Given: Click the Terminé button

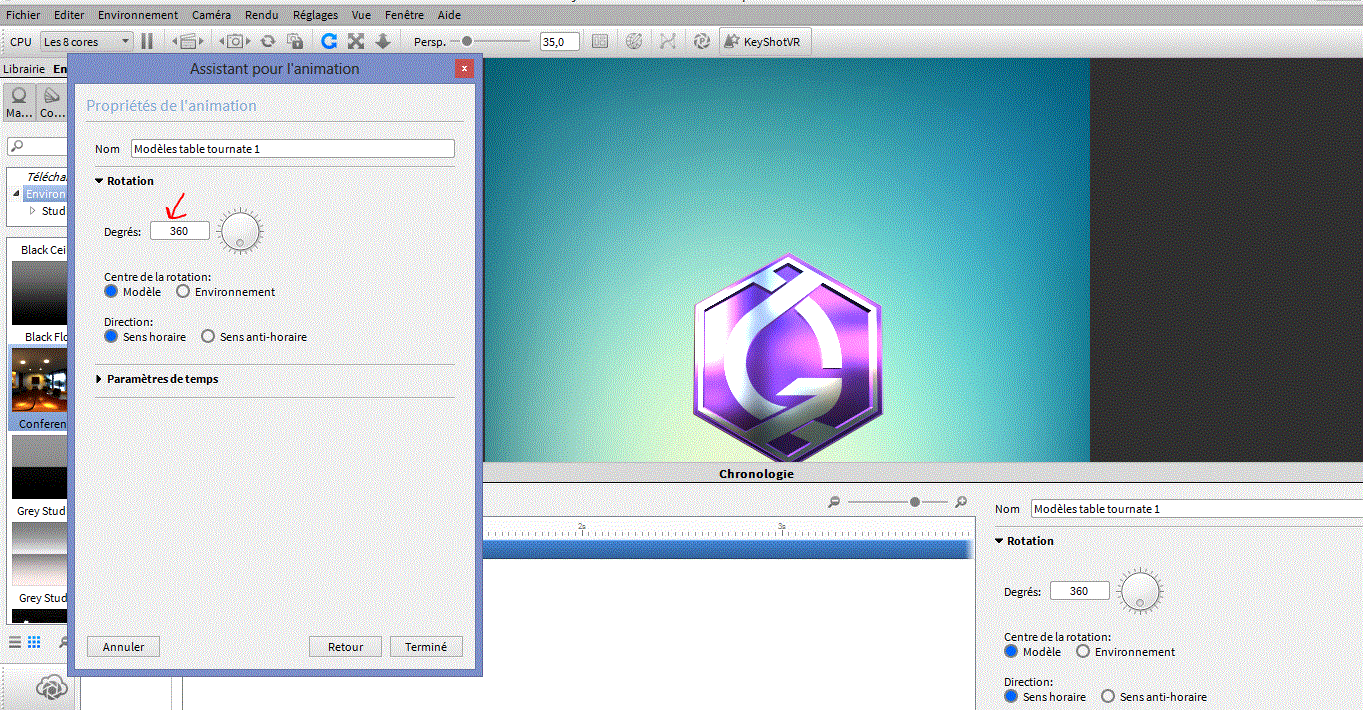Looking at the screenshot, I should pyautogui.click(x=426, y=647).
